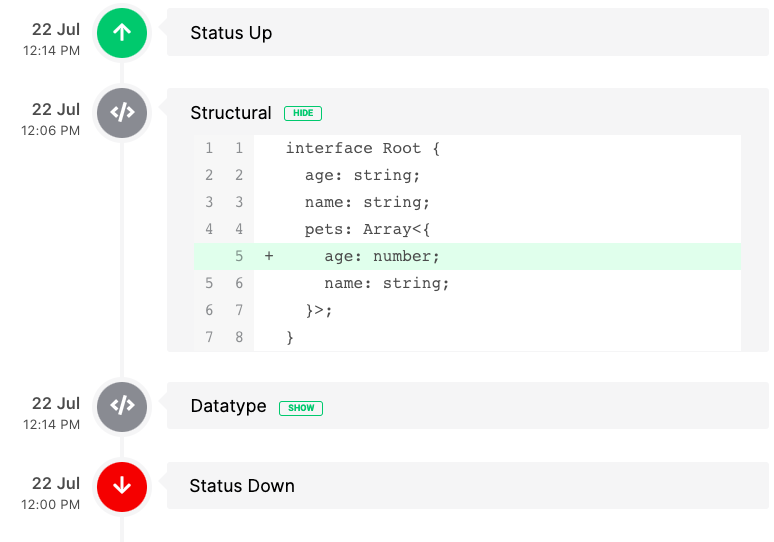Click the 22 Jul 12:14 PM Status Up timestamp

pyautogui.click(x=54, y=38)
